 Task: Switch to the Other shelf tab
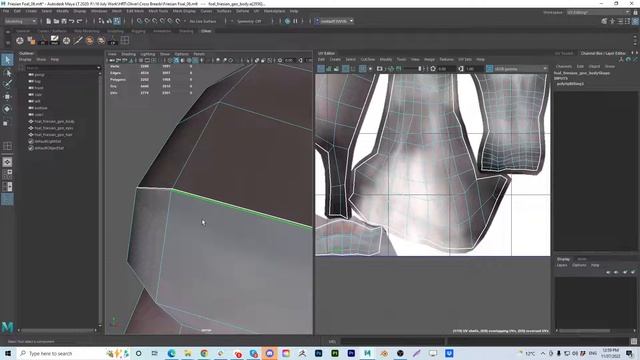coord(206,31)
